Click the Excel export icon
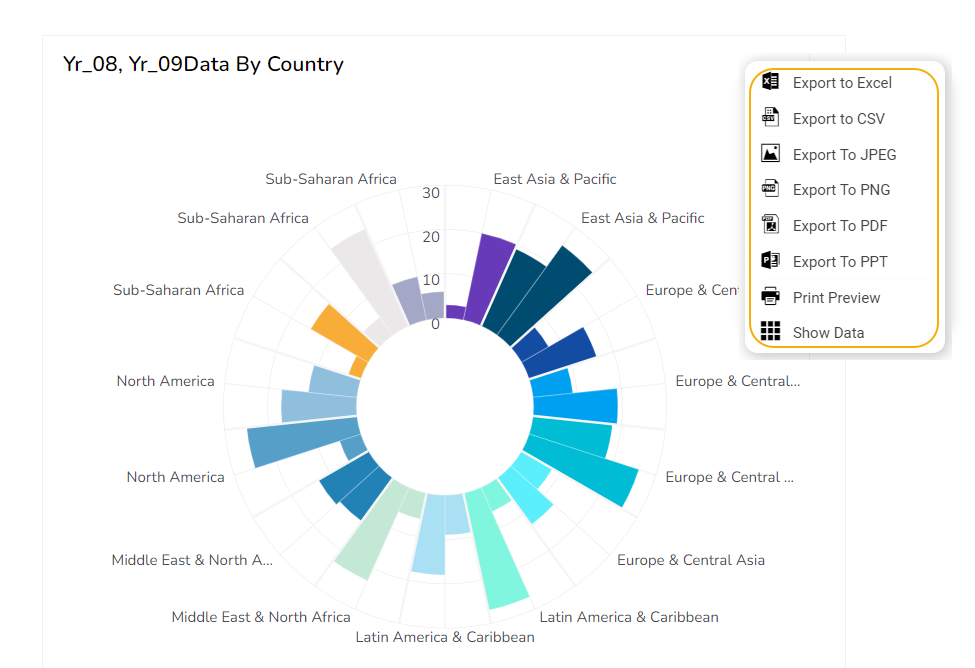This screenshot has height=668, width=975. point(770,82)
